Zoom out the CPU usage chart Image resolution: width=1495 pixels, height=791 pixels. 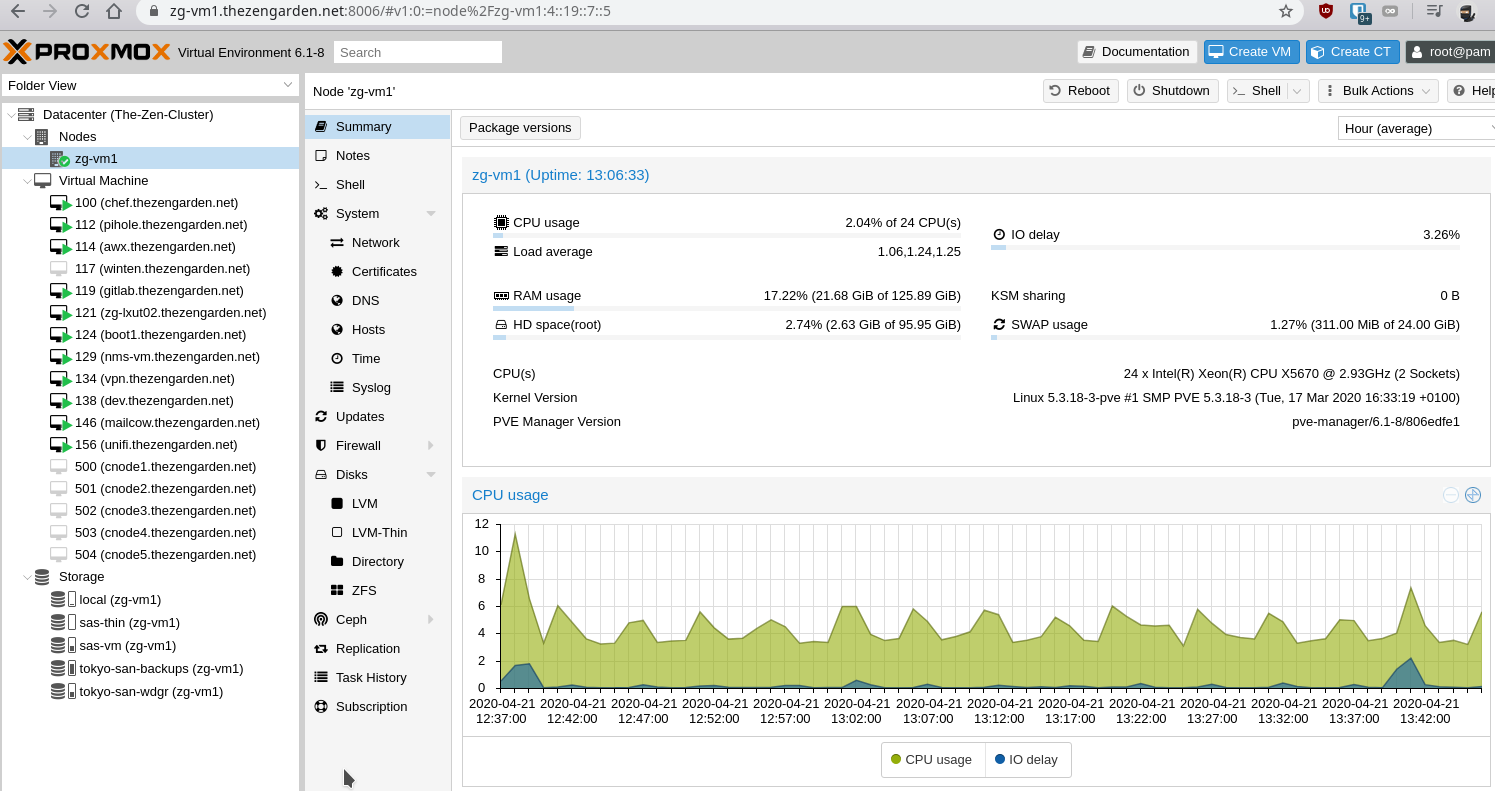pos(1451,495)
